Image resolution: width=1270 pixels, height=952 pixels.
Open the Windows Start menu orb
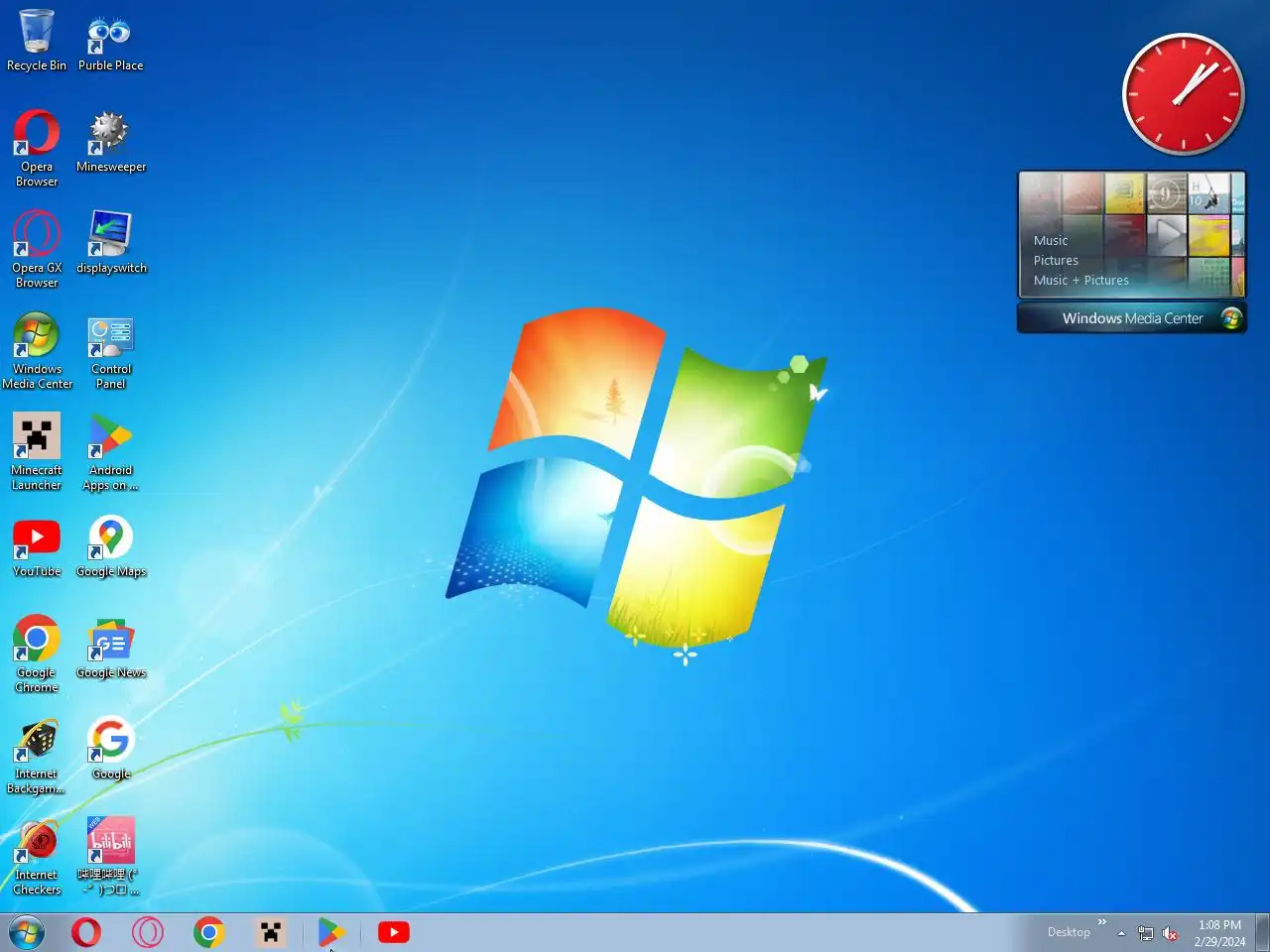point(27,932)
